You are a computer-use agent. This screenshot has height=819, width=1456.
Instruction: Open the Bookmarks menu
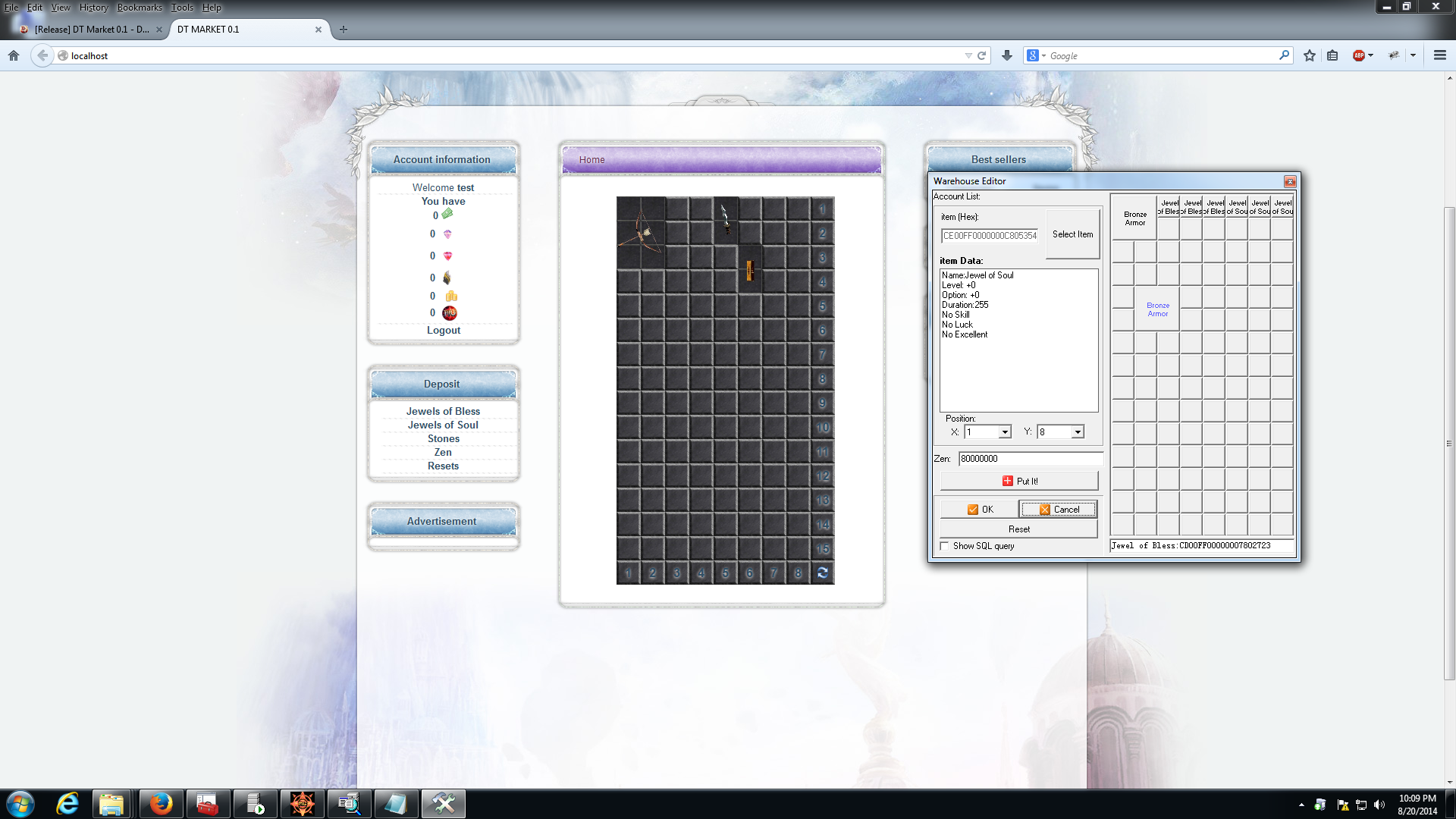click(x=140, y=8)
